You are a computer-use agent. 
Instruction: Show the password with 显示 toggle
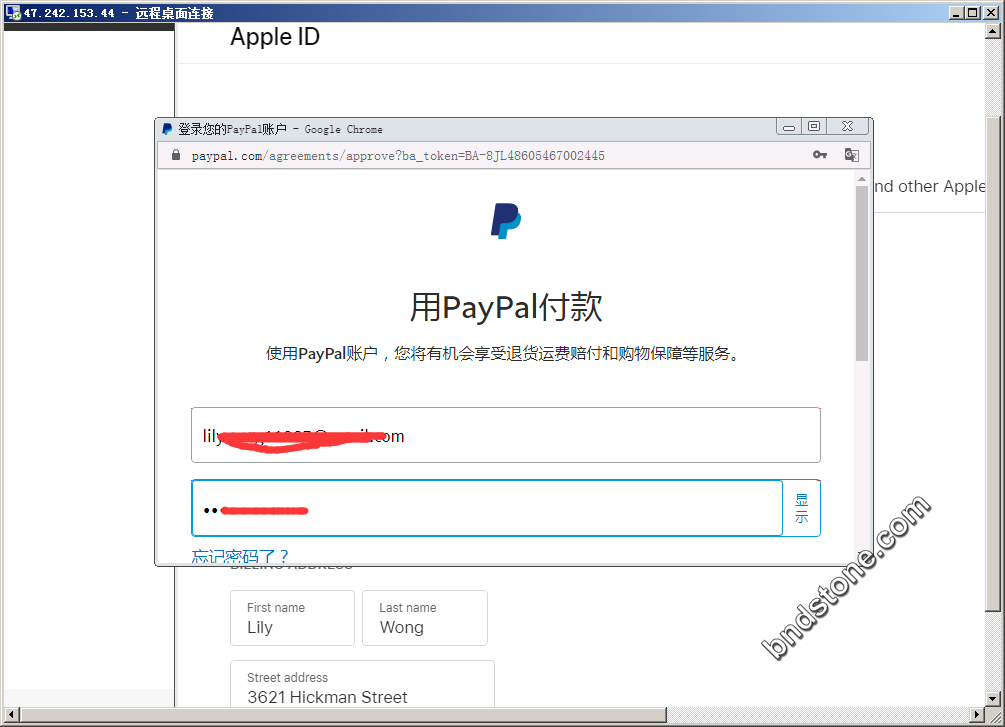click(801, 508)
